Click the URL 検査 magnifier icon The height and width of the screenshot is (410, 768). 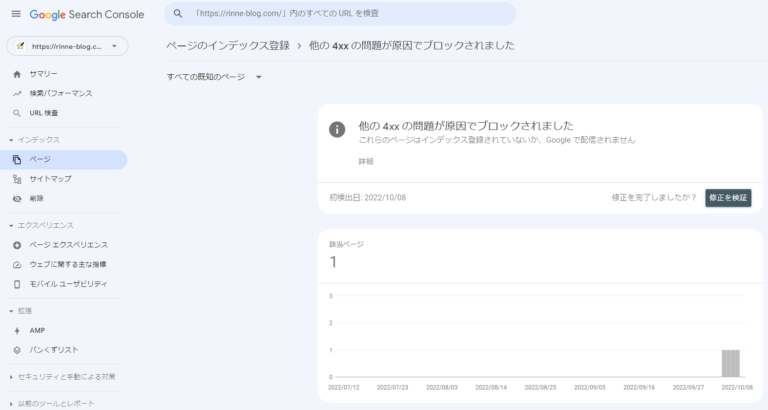pos(17,113)
